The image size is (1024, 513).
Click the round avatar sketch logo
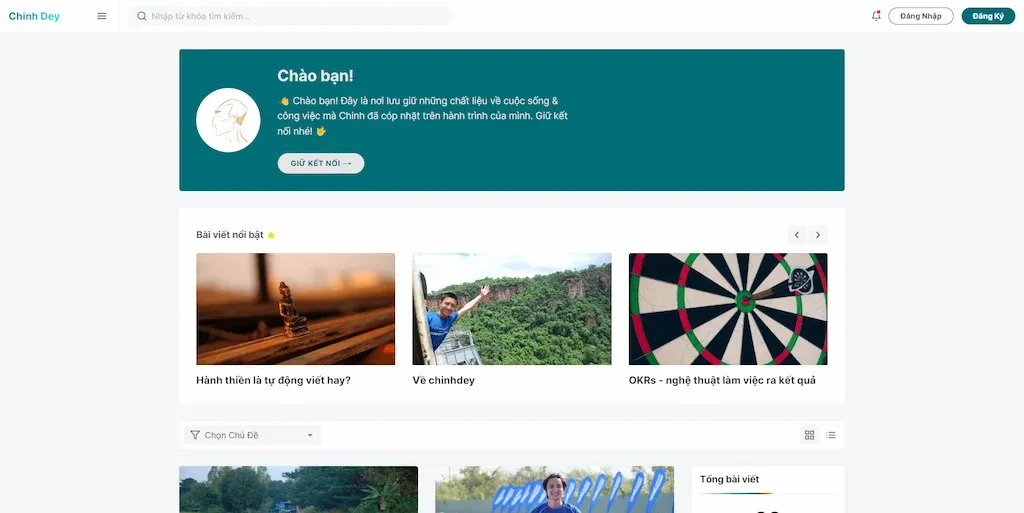click(x=228, y=120)
